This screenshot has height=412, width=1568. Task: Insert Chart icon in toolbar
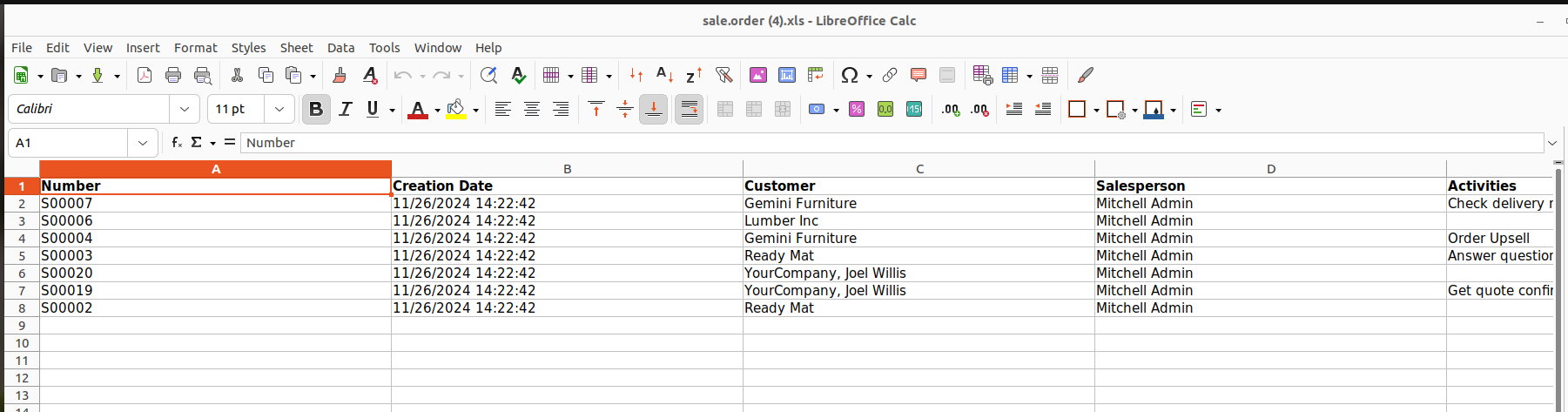[x=787, y=76]
